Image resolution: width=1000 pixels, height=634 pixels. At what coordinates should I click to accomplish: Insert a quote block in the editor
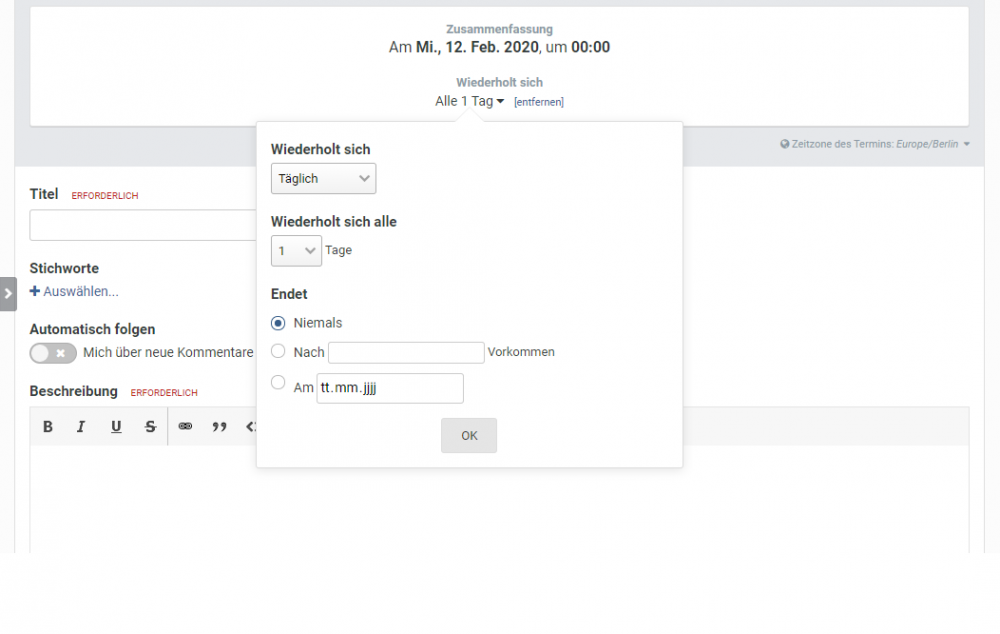220,426
